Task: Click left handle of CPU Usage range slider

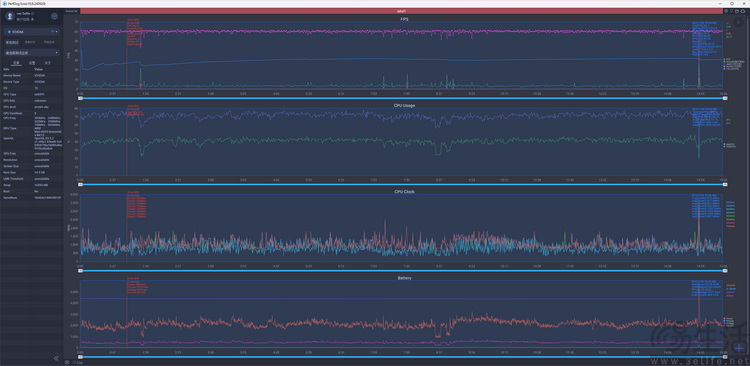Action: [81, 184]
